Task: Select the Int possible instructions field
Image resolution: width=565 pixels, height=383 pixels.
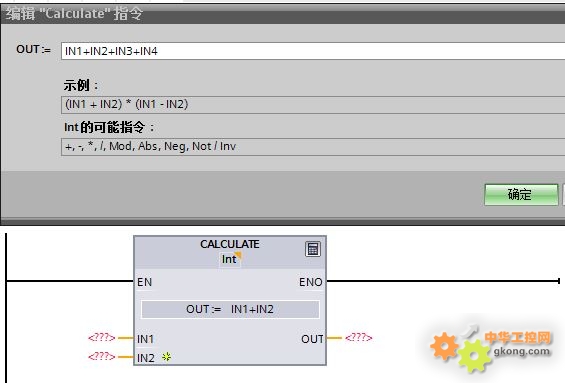Action: 313,147
